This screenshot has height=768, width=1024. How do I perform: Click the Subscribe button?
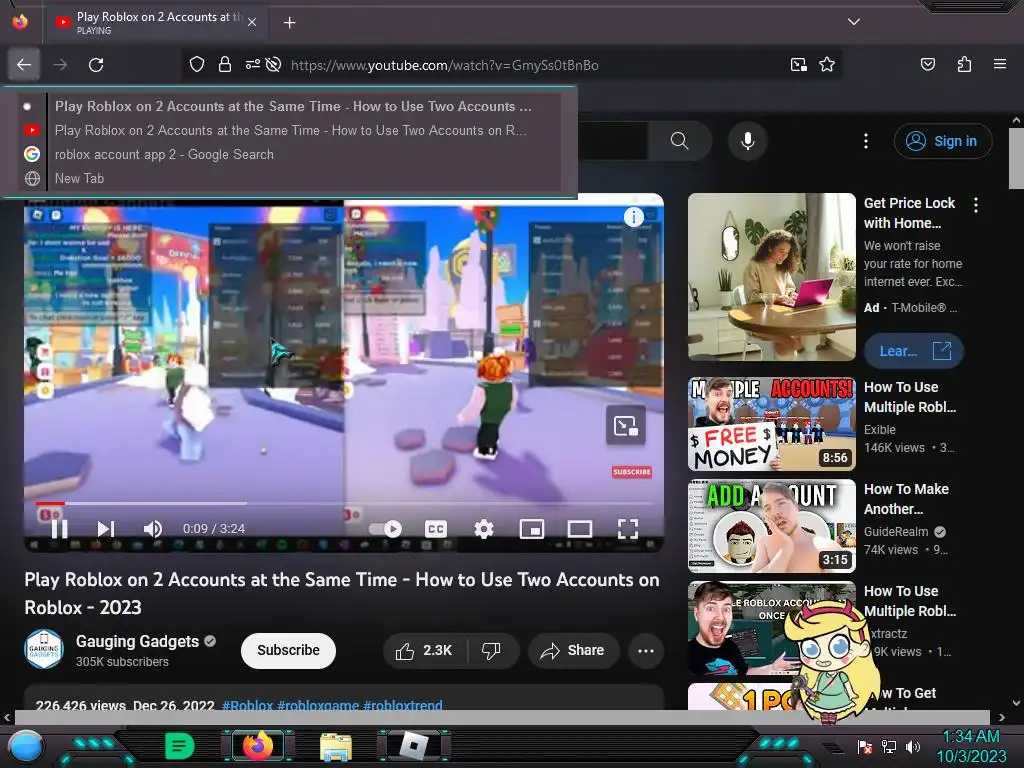288,650
